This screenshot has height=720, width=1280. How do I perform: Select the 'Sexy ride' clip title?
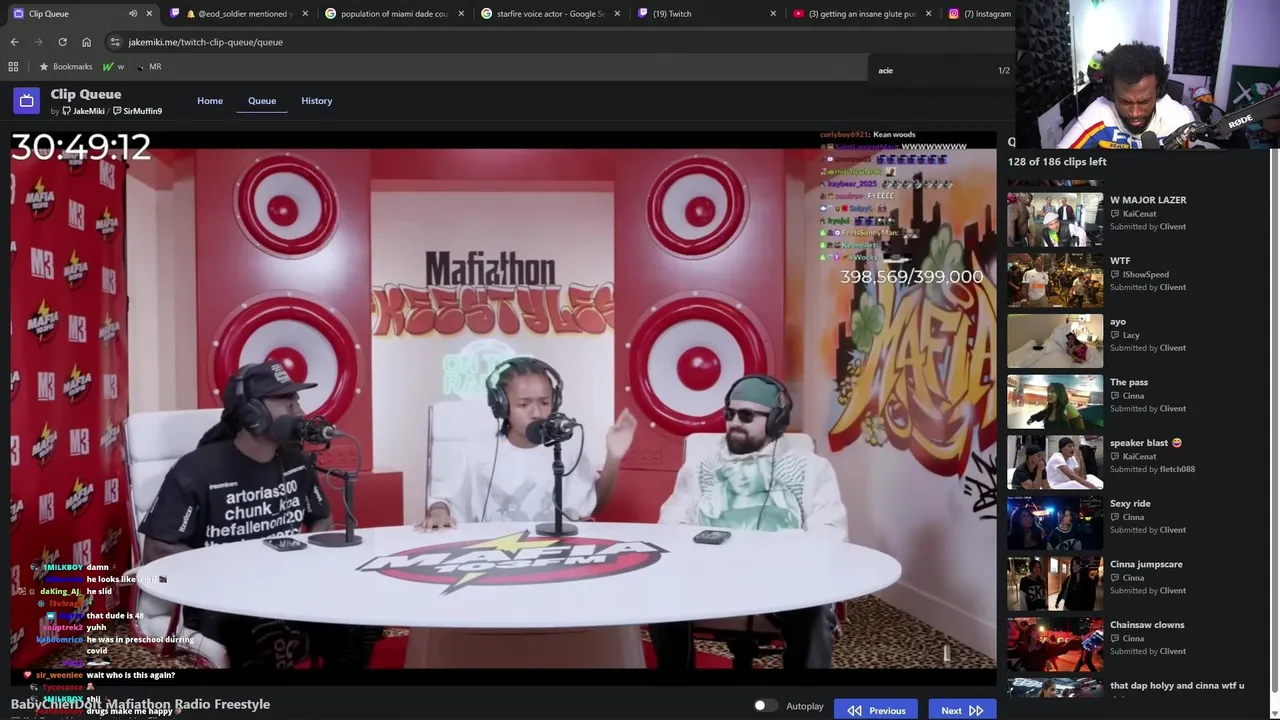tap(1130, 504)
